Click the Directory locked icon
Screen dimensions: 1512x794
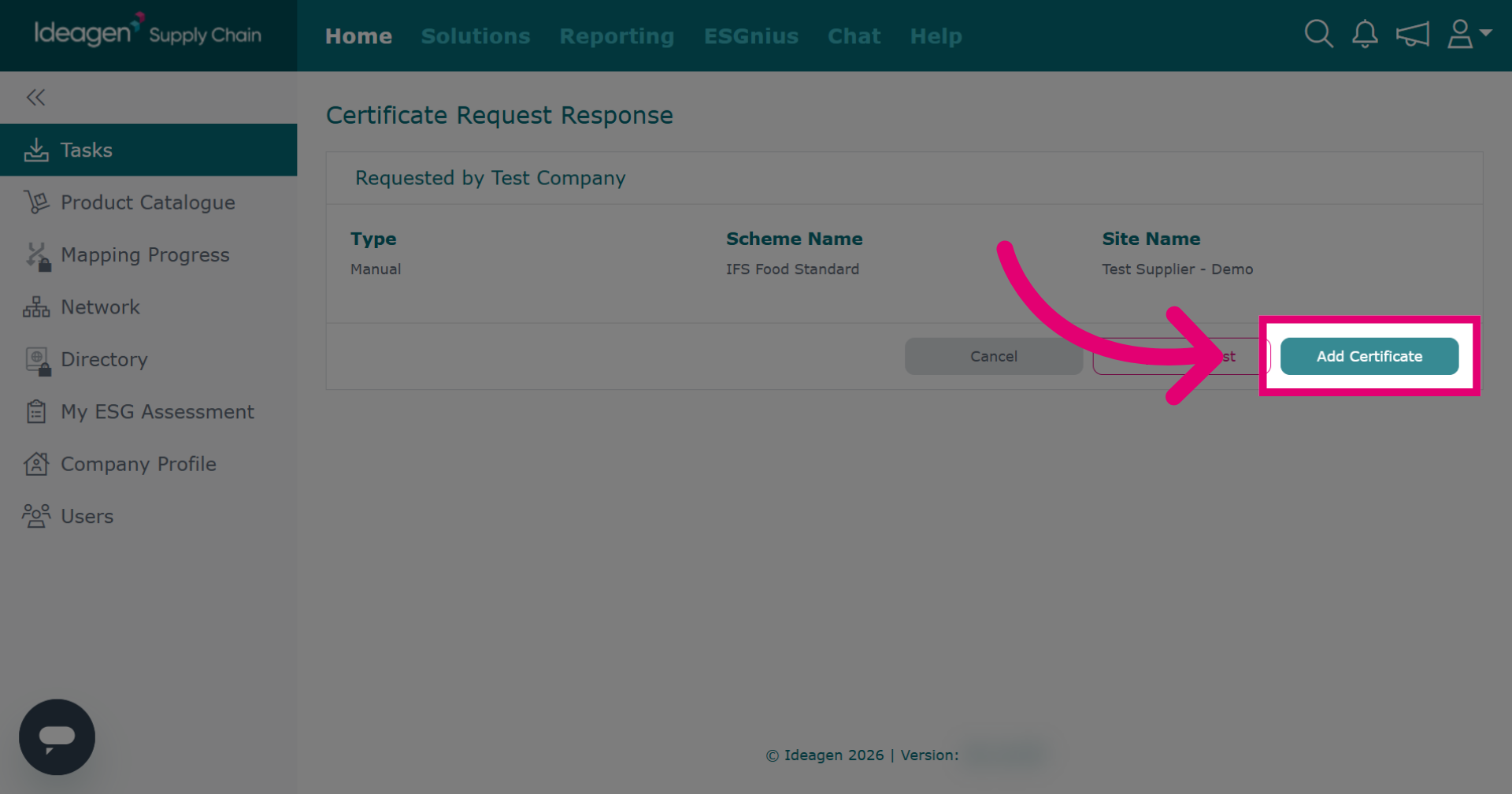37,361
